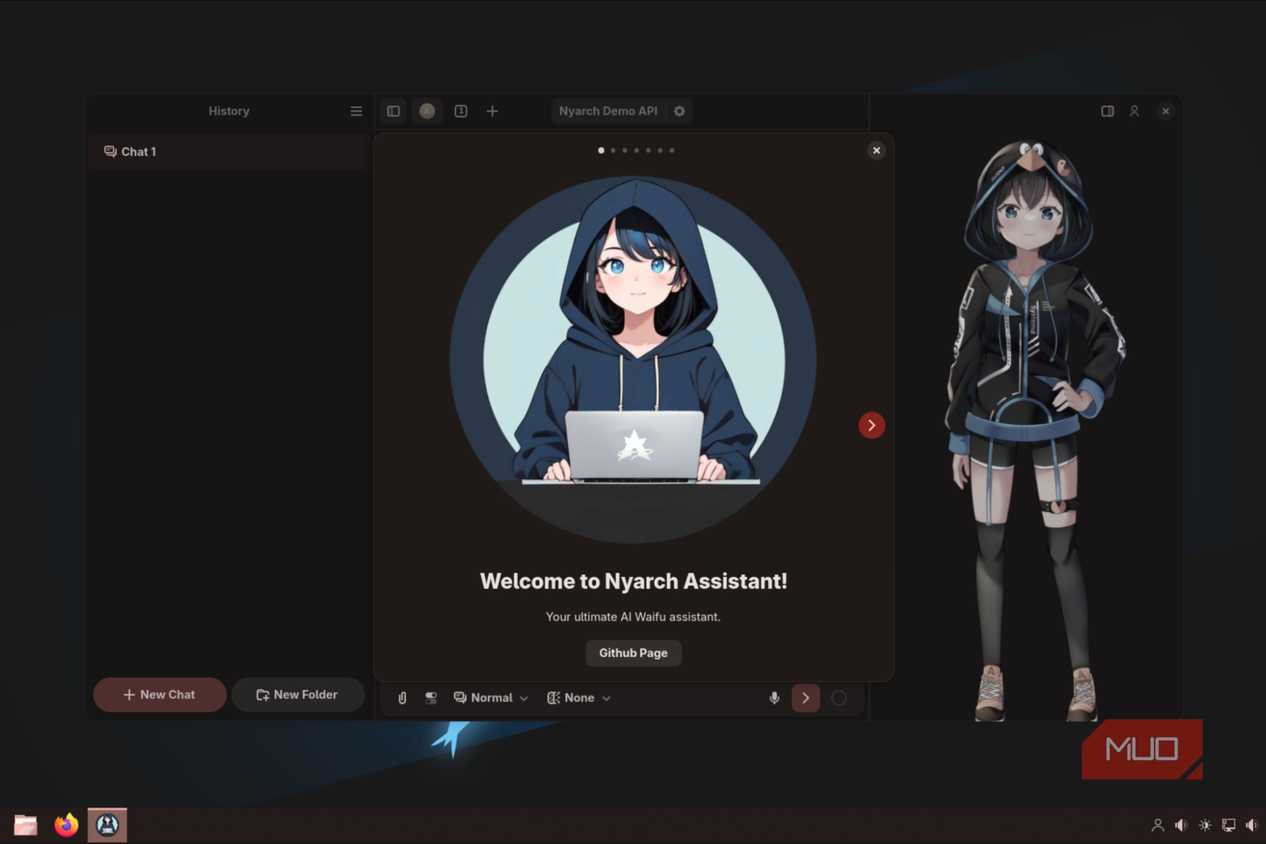Screen dimensions: 1266x844
Task: Click the circle icon beside send button
Action: point(839,698)
